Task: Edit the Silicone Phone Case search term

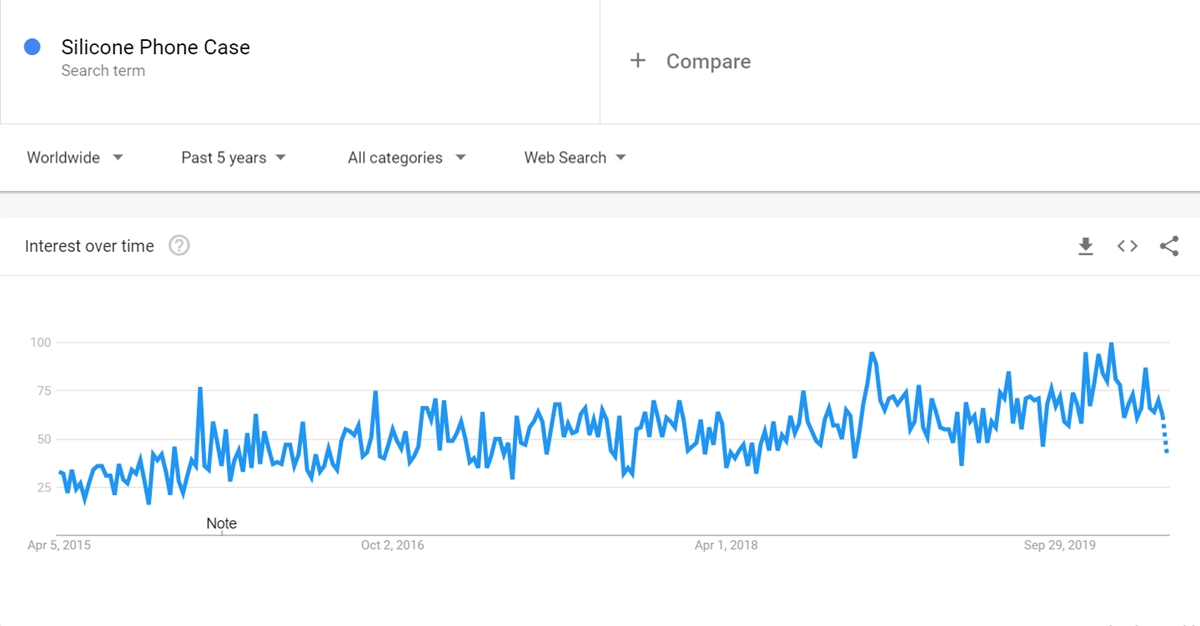Action: pyautogui.click(x=155, y=47)
